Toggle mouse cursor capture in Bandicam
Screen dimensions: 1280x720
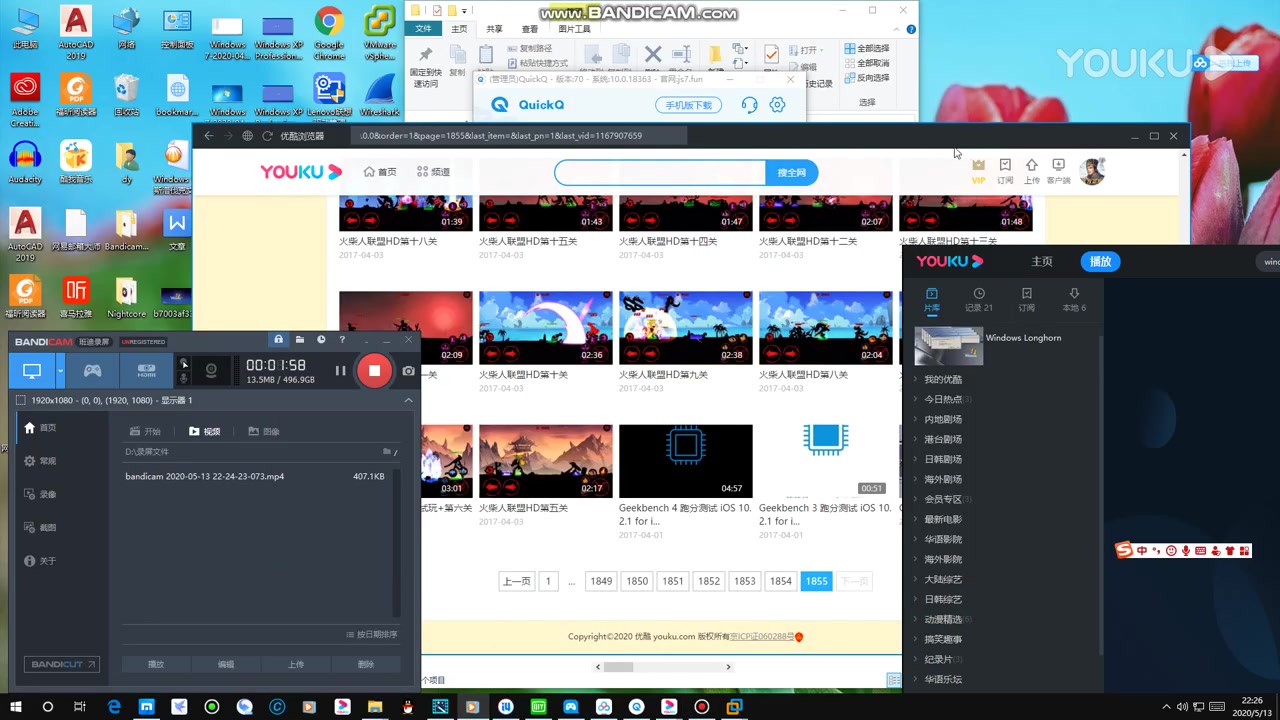pyautogui.click(x=184, y=363)
